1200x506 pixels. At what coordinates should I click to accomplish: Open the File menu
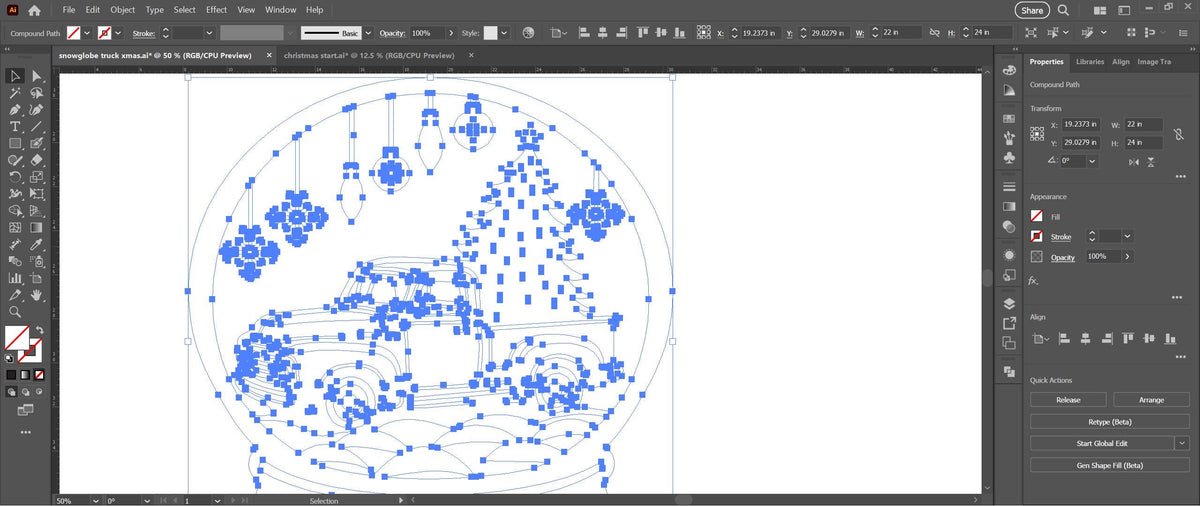pyautogui.click(x=69, y=10)
